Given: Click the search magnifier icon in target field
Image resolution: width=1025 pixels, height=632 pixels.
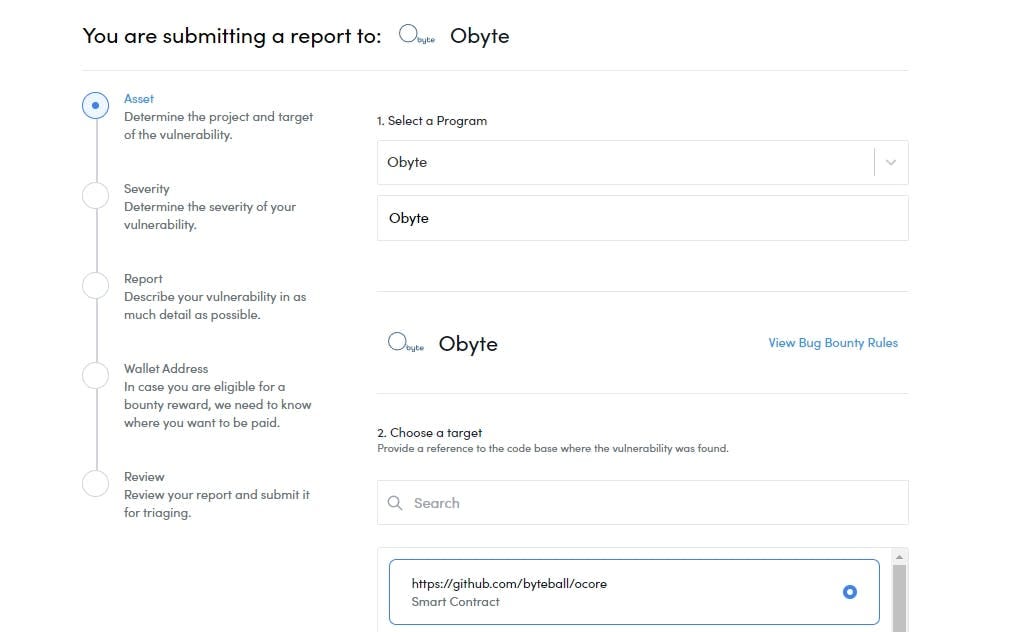Looking at the screenshot, I should [395, 503].
